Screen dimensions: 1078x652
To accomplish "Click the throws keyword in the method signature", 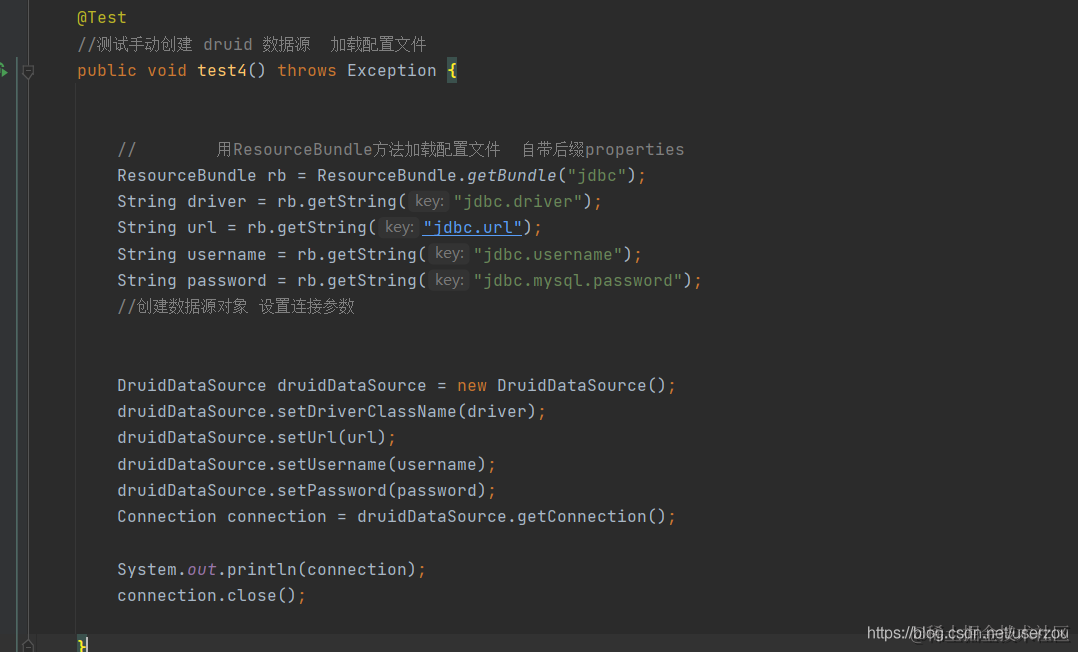I will tap(307, 71).
